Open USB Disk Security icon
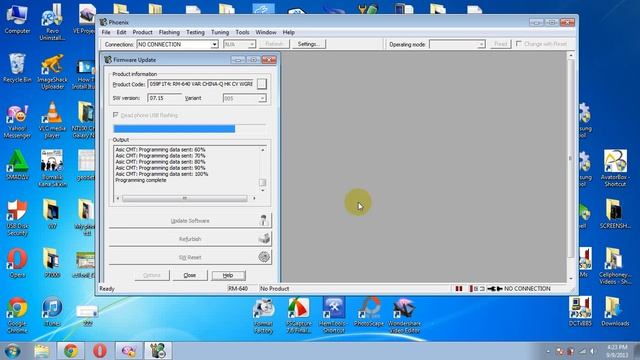This screenshot has width=640, height=360. [17, 218]
